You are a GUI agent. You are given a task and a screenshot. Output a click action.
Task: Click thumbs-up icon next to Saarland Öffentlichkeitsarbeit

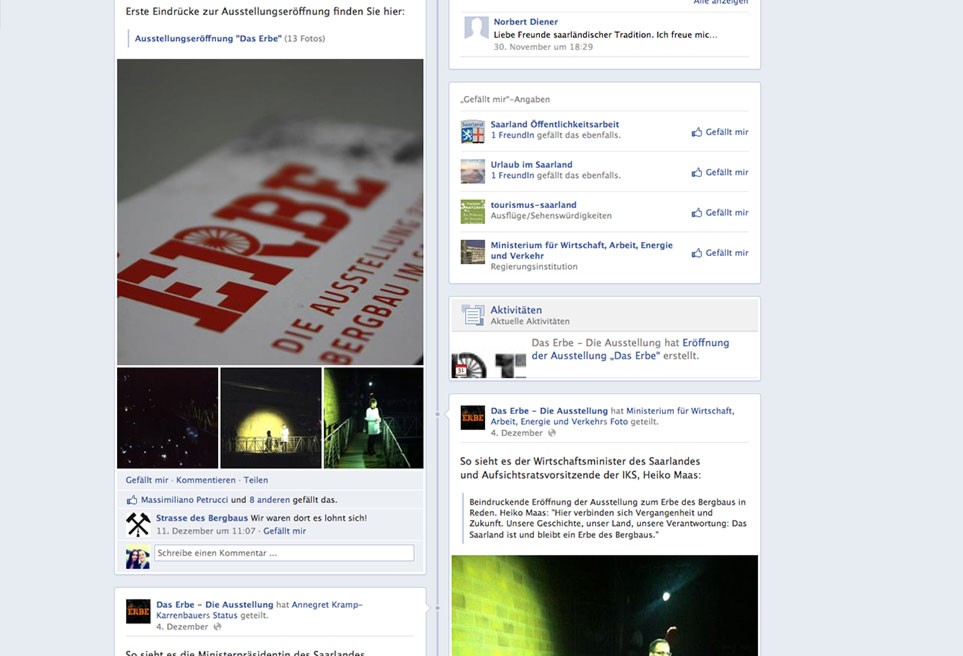coord(696,131)
